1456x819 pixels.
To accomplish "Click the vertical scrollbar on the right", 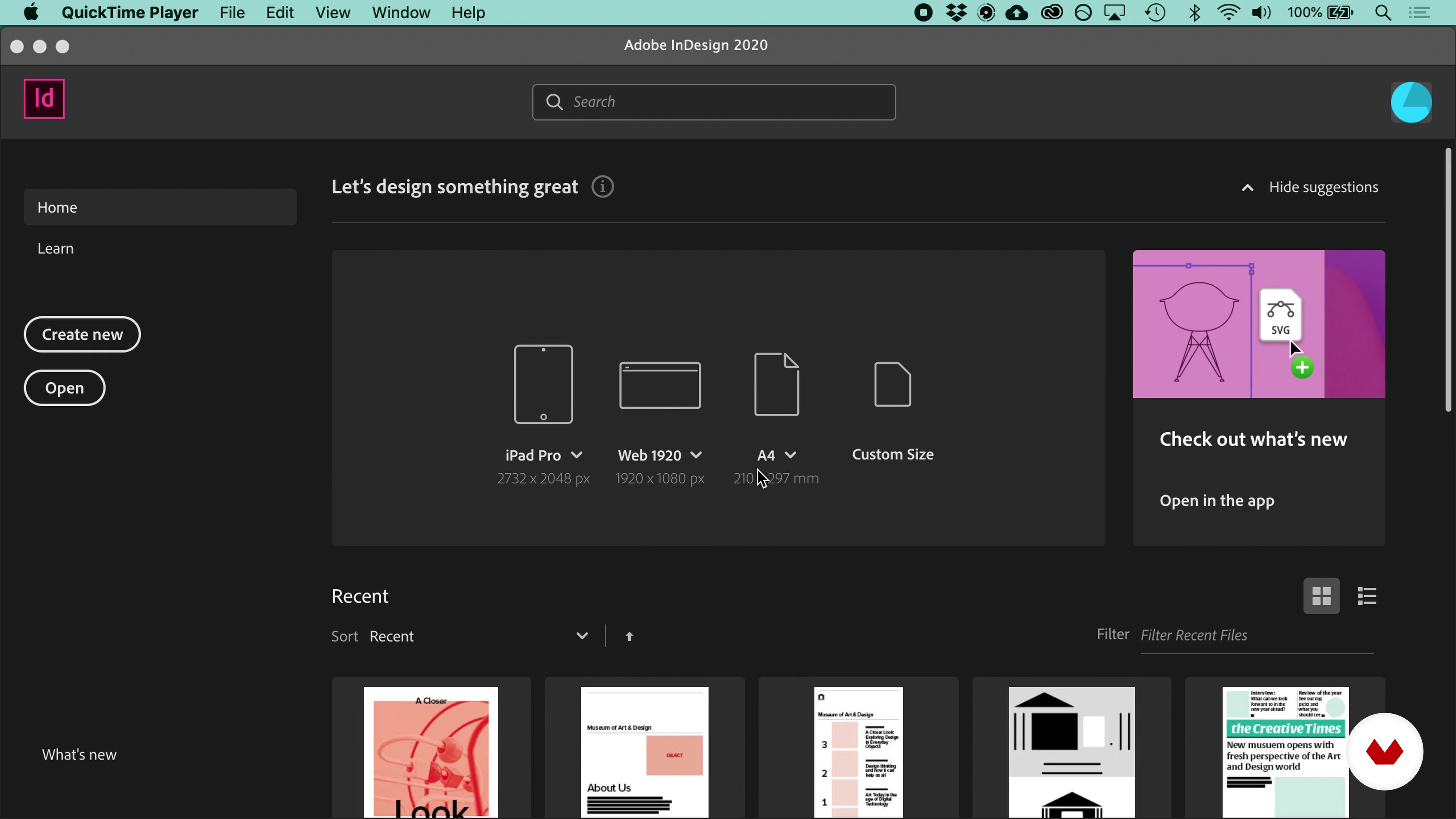I will coord(1448,280).
